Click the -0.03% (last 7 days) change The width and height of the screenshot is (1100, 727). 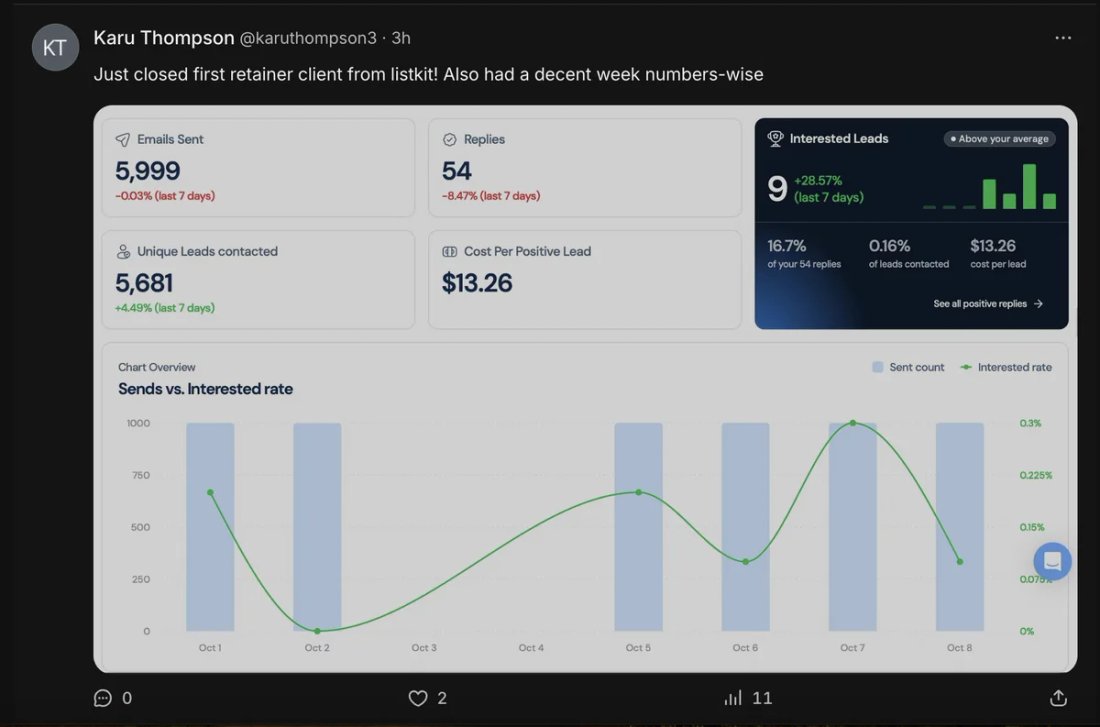coord(165,196)
